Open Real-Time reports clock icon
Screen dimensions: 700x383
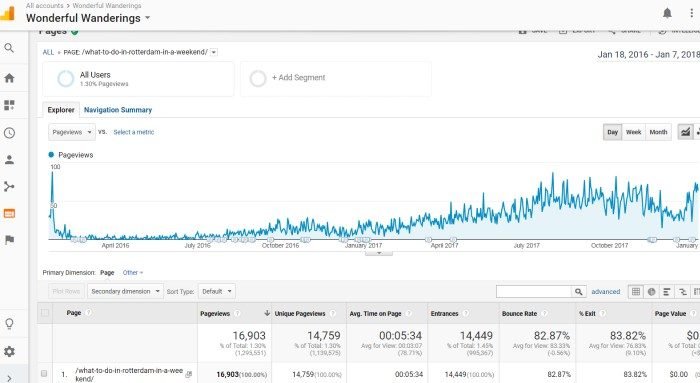pyautogui.click(x=9, y=133)
